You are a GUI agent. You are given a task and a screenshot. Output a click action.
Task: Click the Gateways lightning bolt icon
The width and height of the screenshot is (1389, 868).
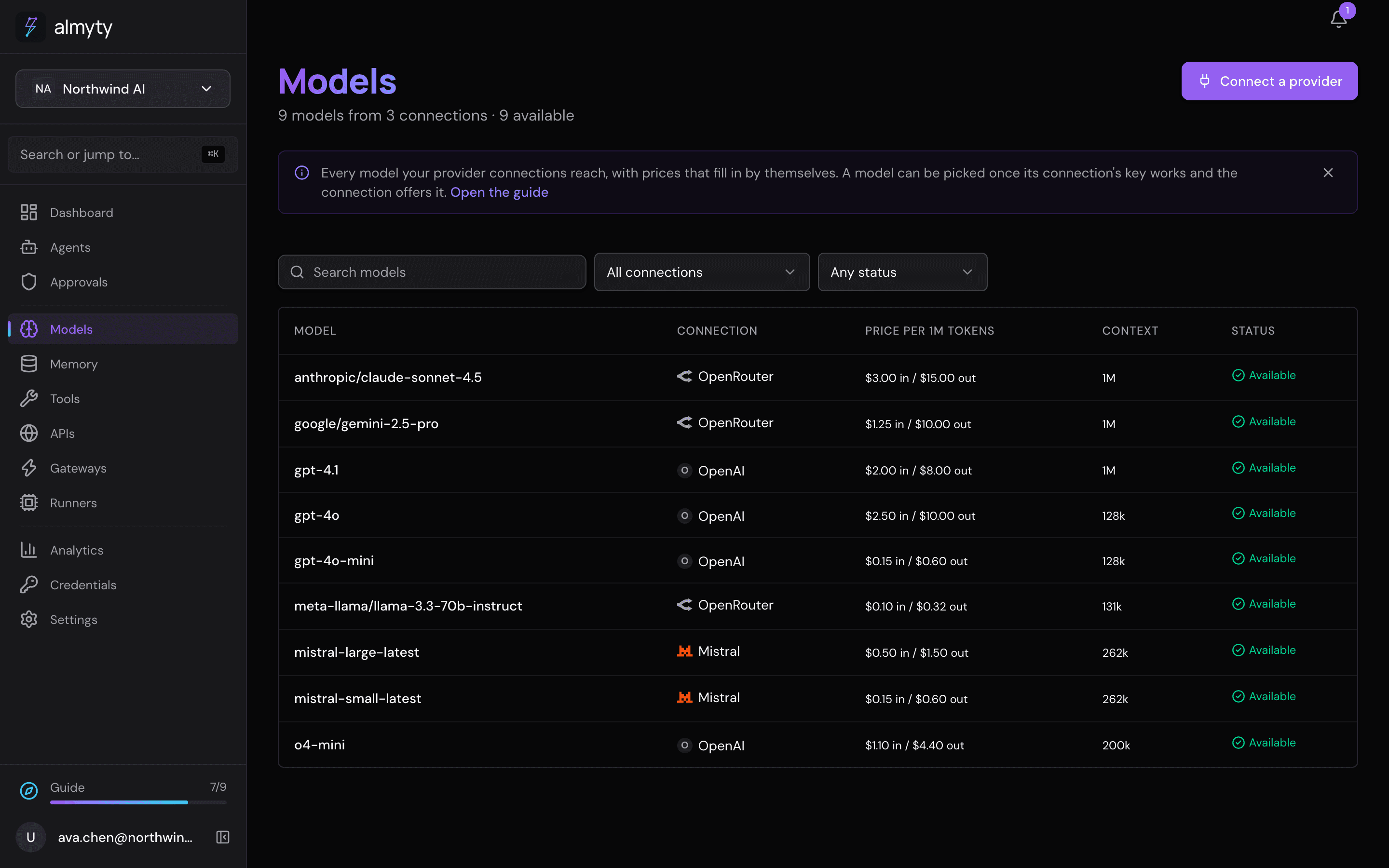coord(29,468)
